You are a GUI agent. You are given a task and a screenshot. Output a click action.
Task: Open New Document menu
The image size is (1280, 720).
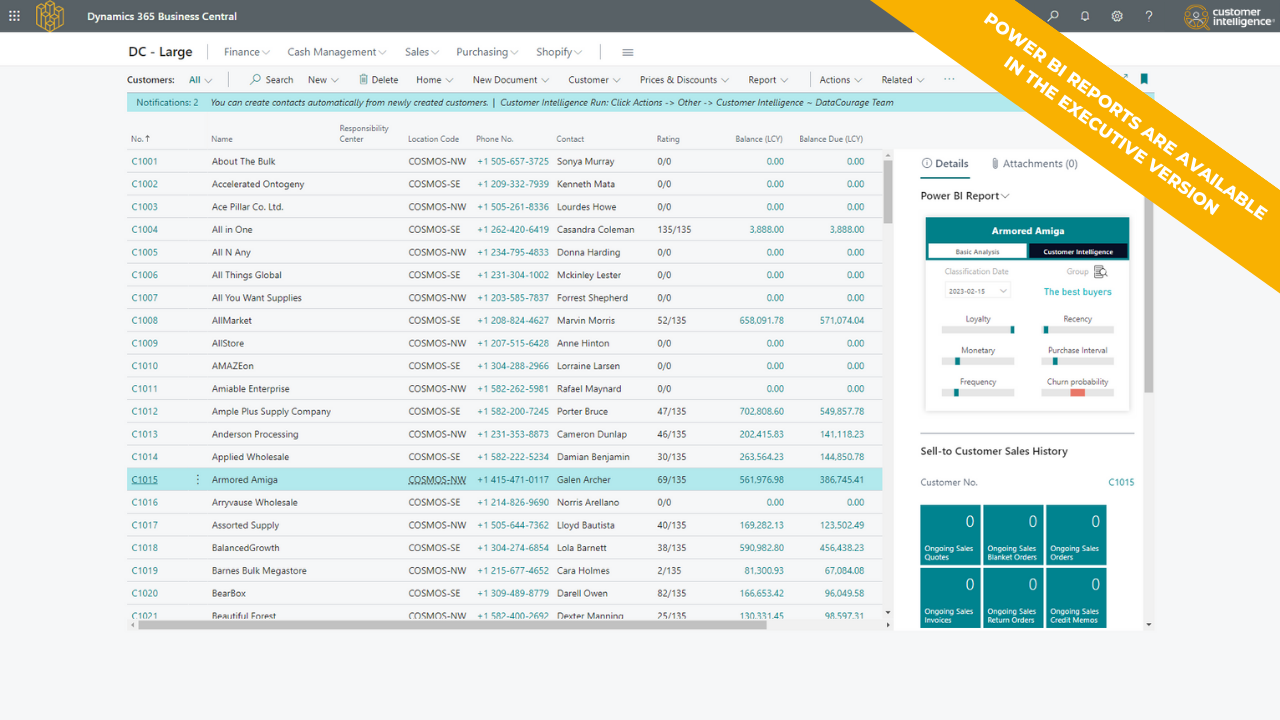(x=511, y=80)
